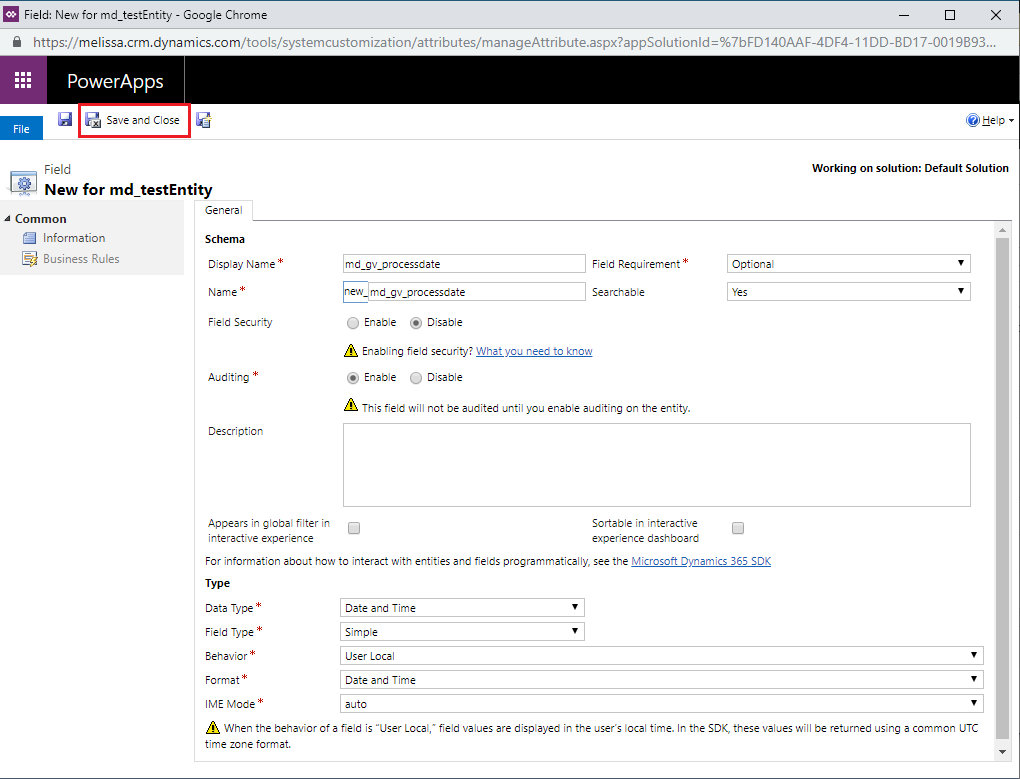Open the Format dropdown
The width and height of the screenshot is (1020, 779).
pos(662,680)
